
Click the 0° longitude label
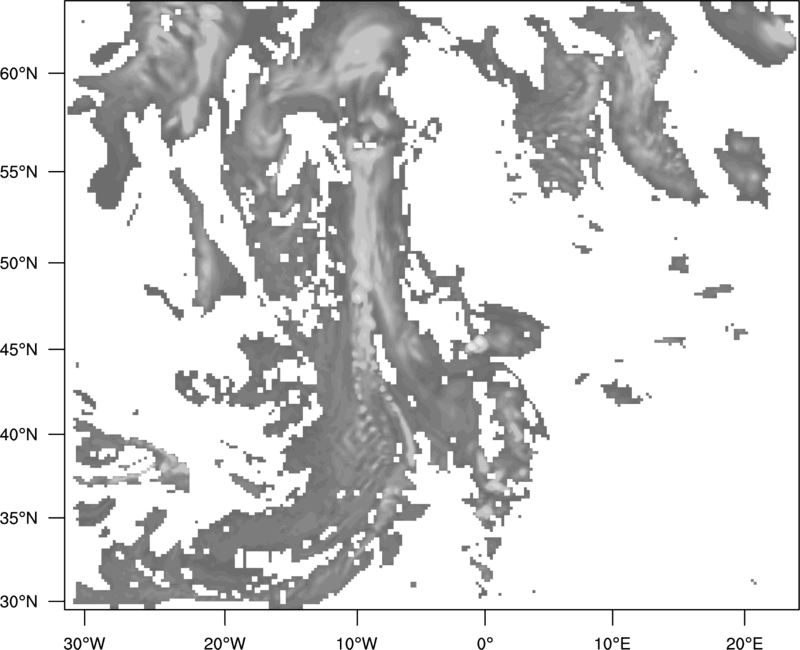(485, 643)
